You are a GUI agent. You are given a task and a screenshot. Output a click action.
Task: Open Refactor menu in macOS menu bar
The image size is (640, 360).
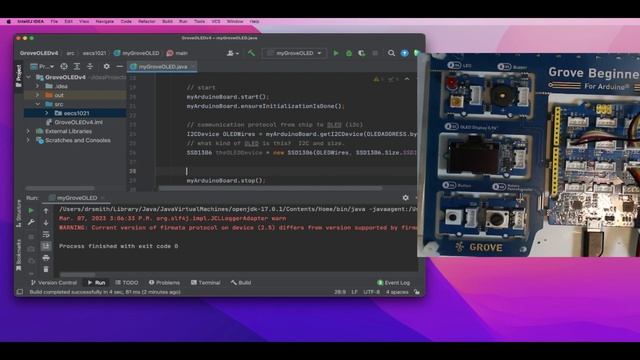coord(147,21)
